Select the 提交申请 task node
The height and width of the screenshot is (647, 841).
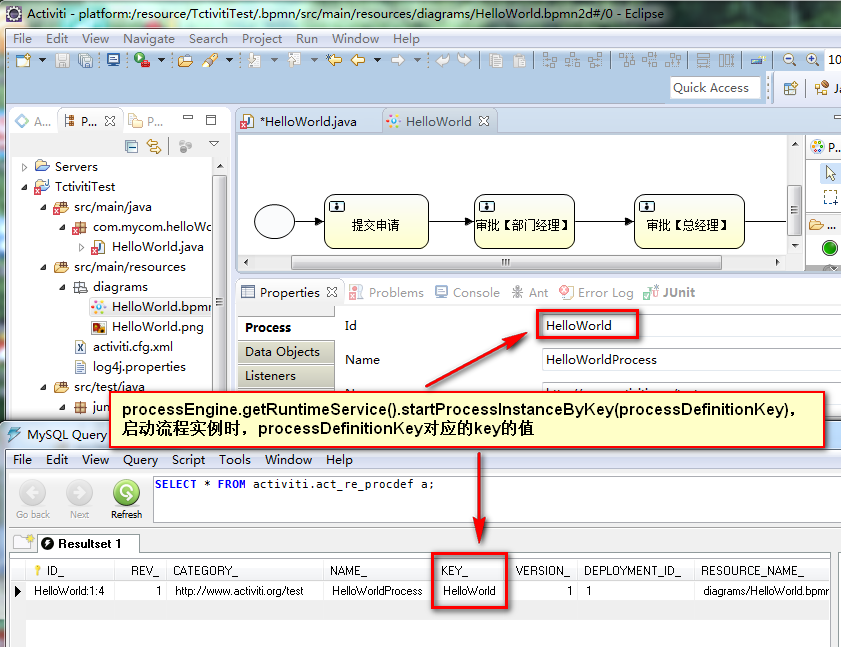click(376, 222)
